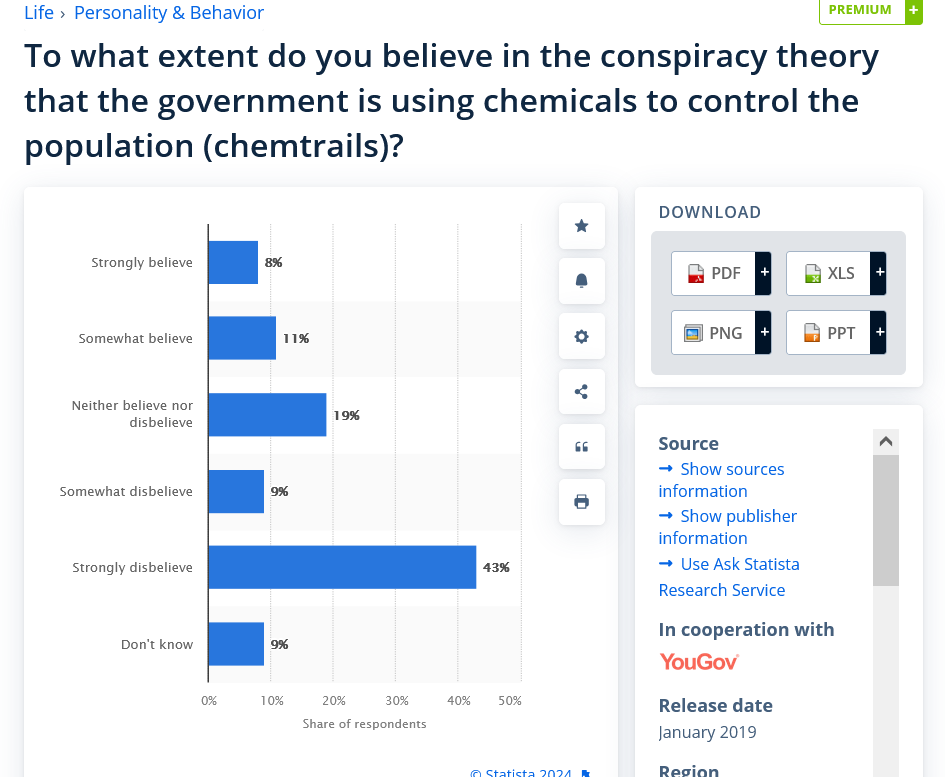The image size is (945, 777).
Task: Click the green PREMIUM plus badge
Action: click(870, 10)
